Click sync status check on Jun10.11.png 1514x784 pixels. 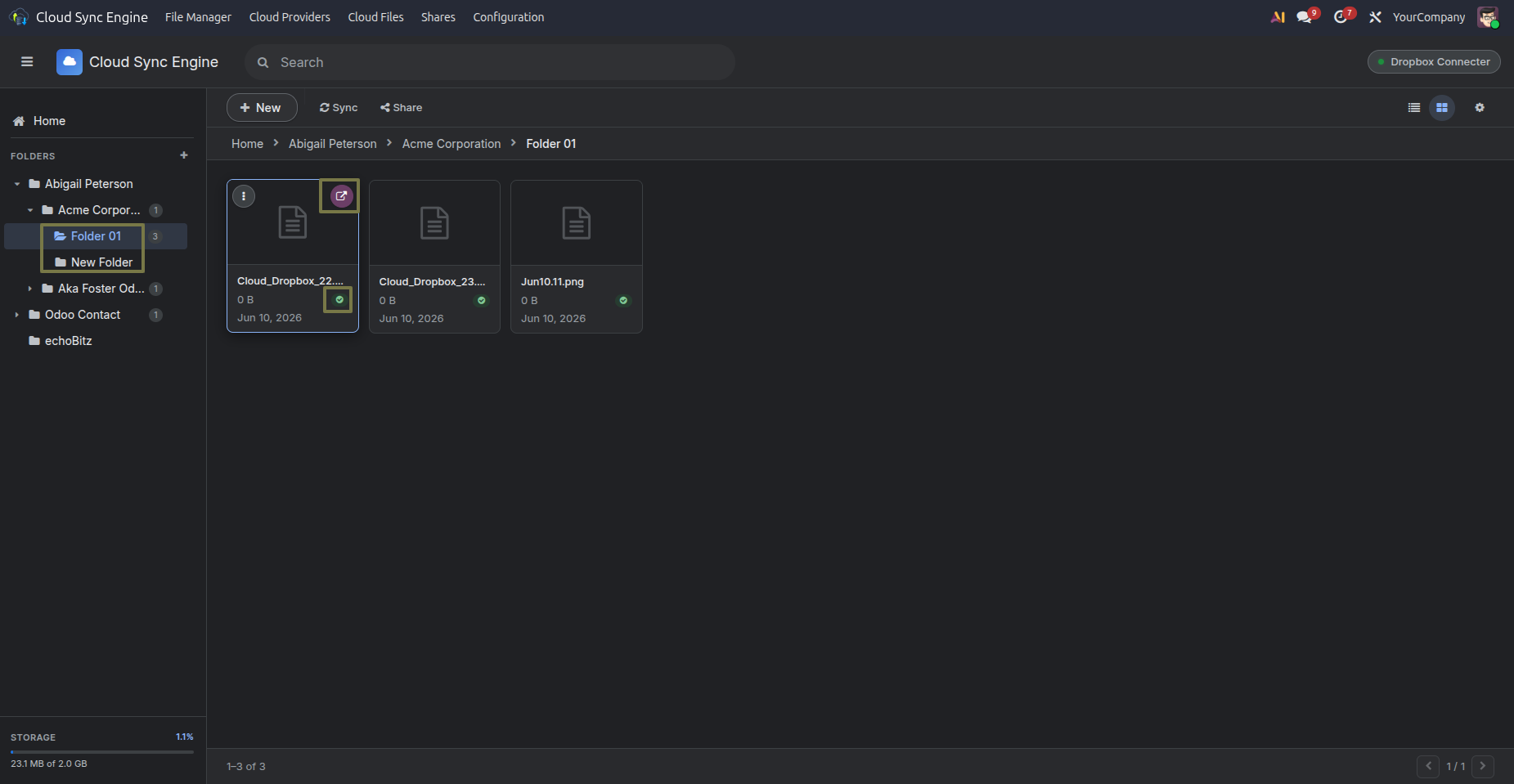pos(623,301)
